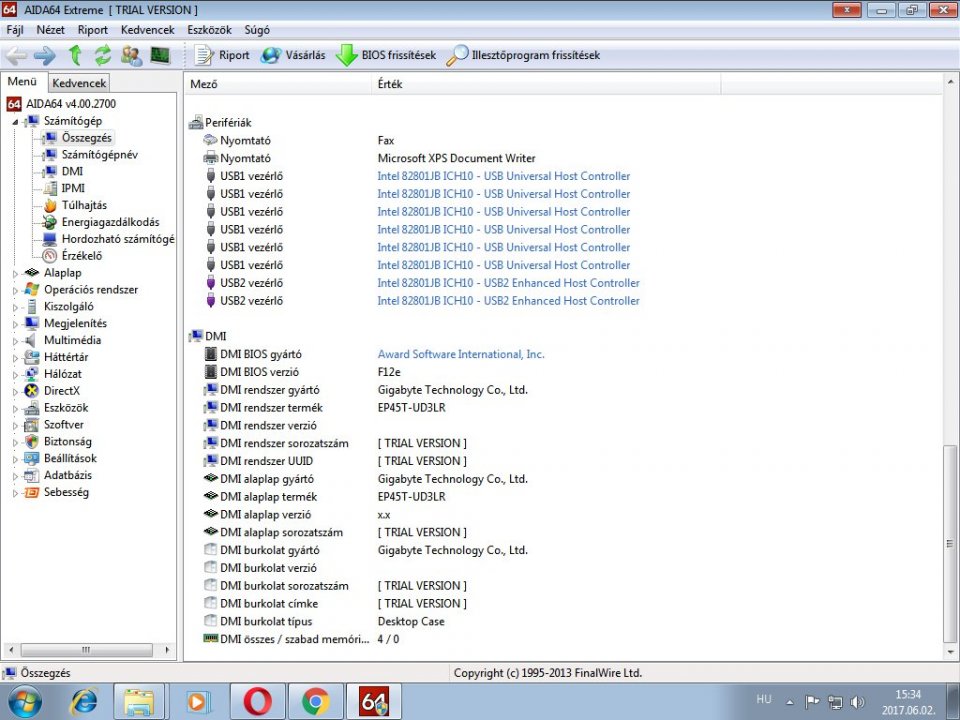Click the vertical scrollbar thumb
The width and height of the screenshot is (960, 720).
click(950, 544)
